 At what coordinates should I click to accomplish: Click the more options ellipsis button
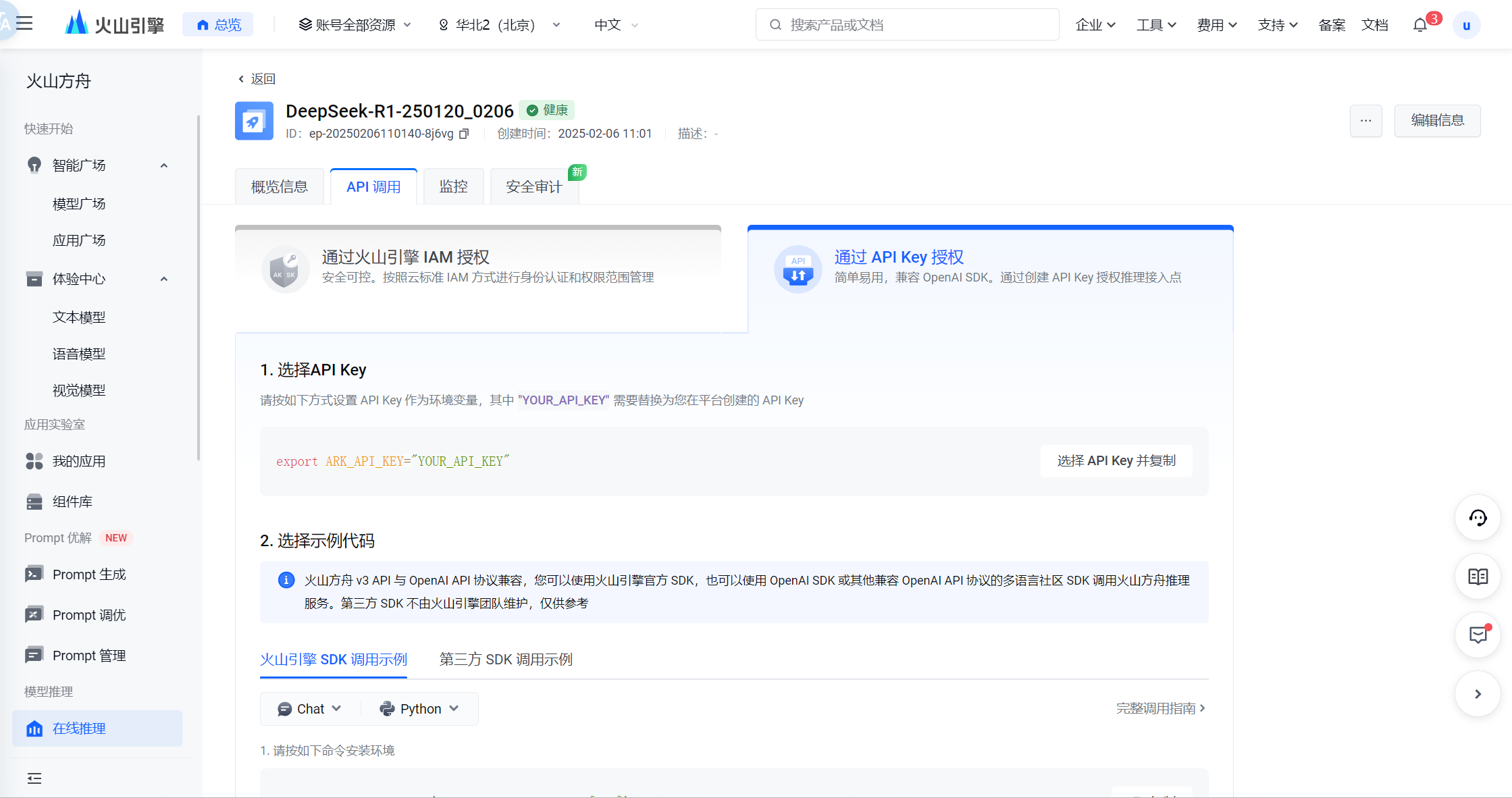click(1366, 121)
